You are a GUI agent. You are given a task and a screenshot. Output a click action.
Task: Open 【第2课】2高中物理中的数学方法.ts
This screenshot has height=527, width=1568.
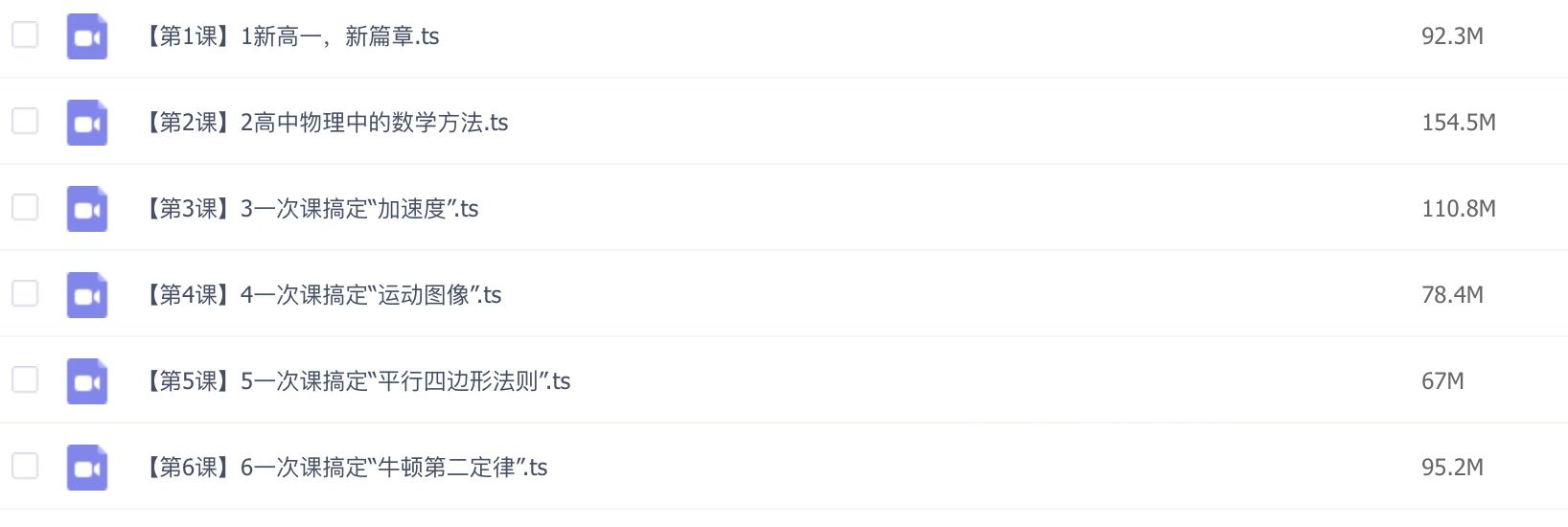pyautogui.click(x=325, y=123)
